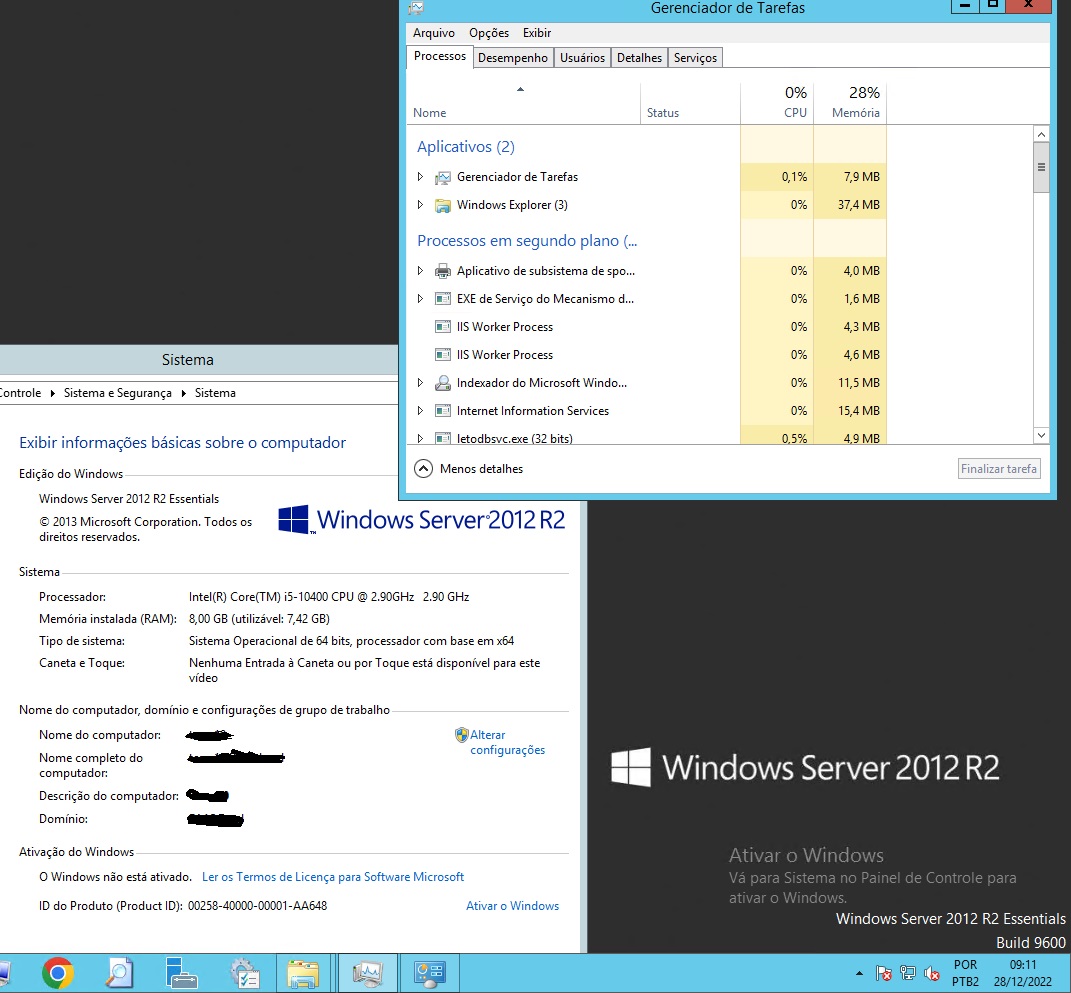
Task: Select the Aplicativos (2) group header
Action: (466, 147)
